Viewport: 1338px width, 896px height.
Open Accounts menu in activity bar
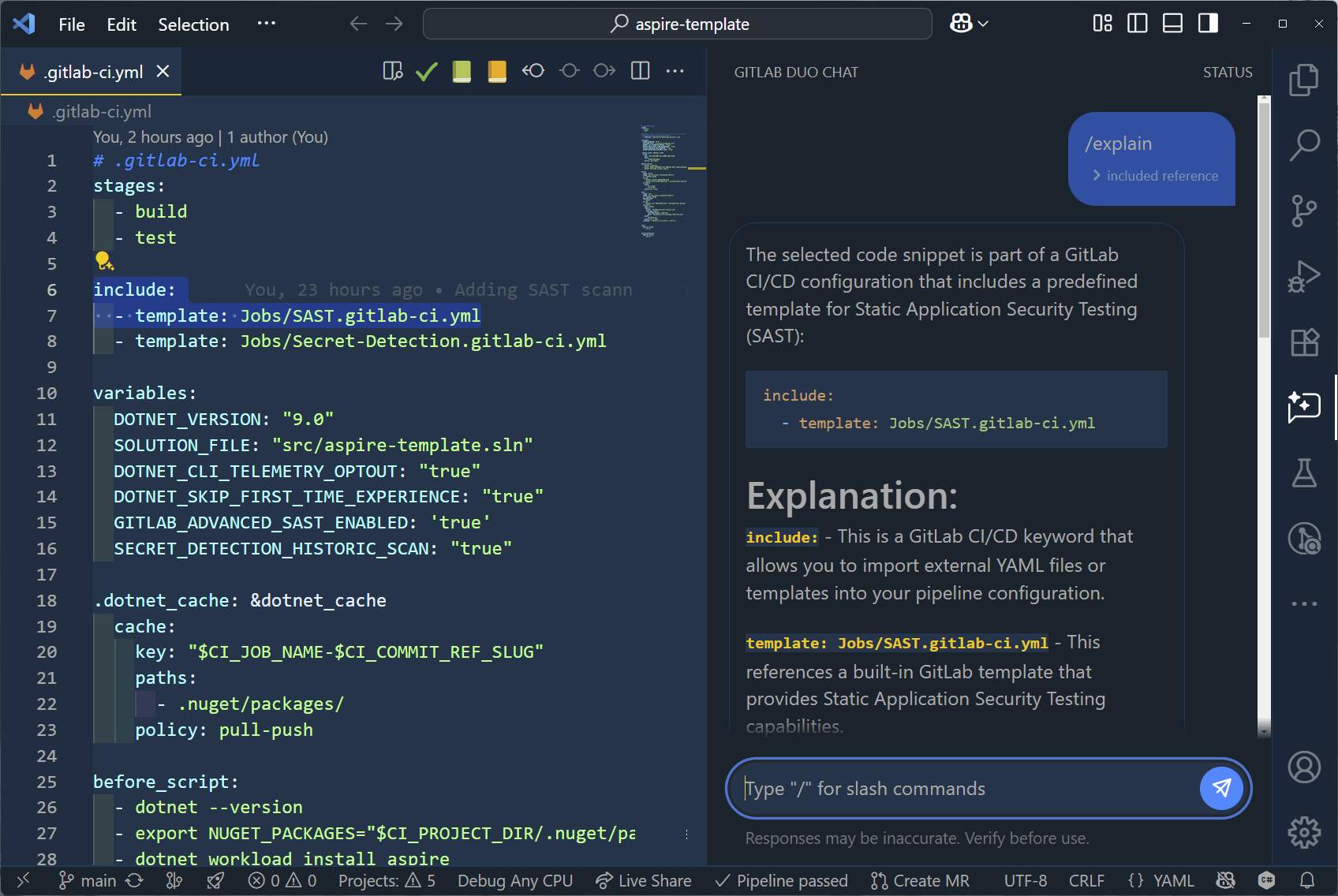tap(1304, 767)
